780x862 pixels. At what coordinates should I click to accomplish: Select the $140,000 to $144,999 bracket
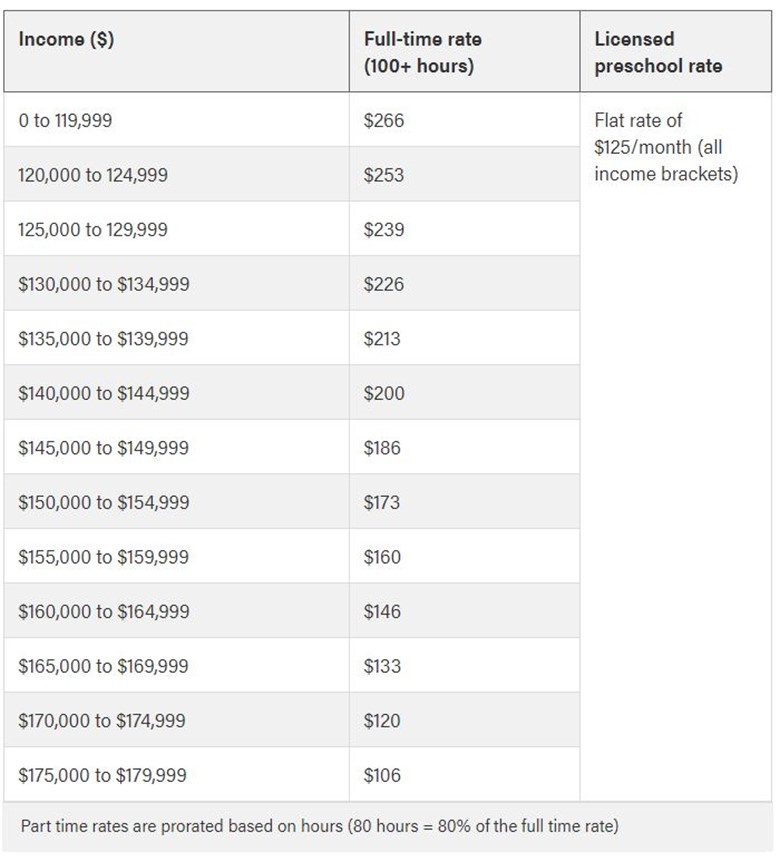pyautogui.click(x=104, y=393)
